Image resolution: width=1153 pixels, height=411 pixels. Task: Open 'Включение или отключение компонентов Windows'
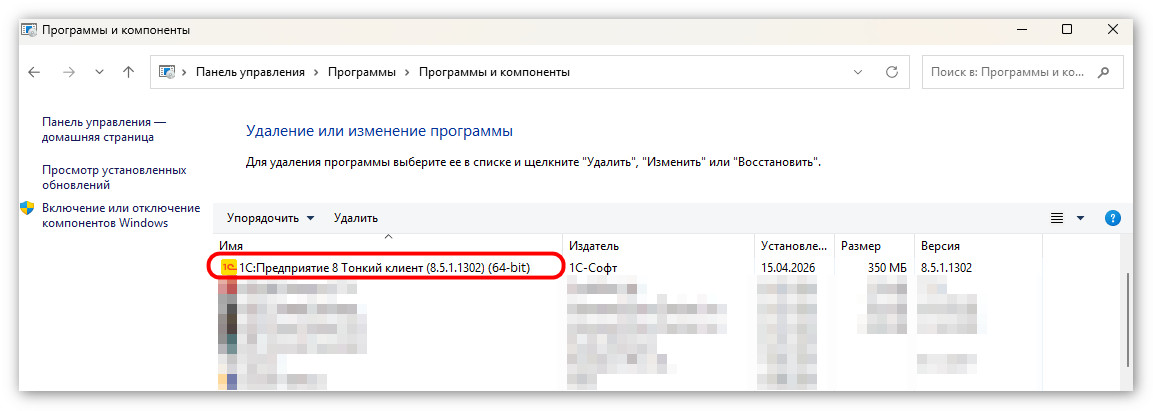tap(121, 215)
